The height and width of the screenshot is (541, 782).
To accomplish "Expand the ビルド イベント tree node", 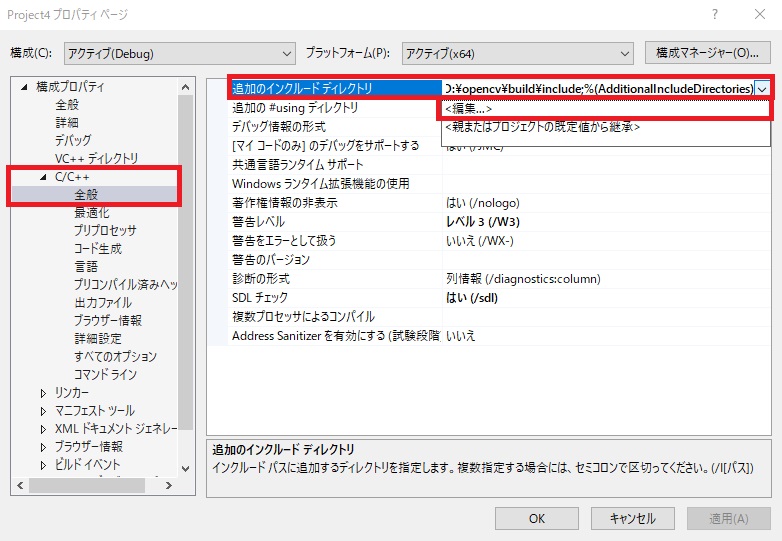I will coord(43,465).
